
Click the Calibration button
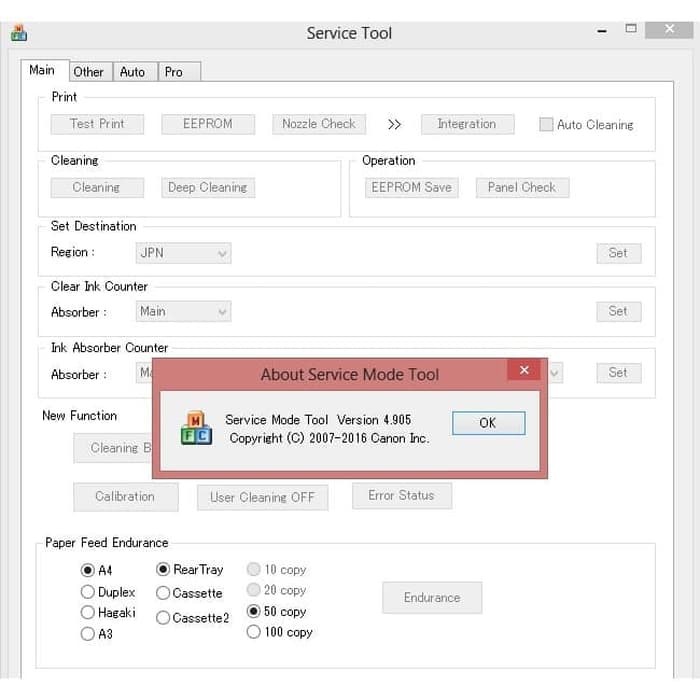(x=126, y=497)
